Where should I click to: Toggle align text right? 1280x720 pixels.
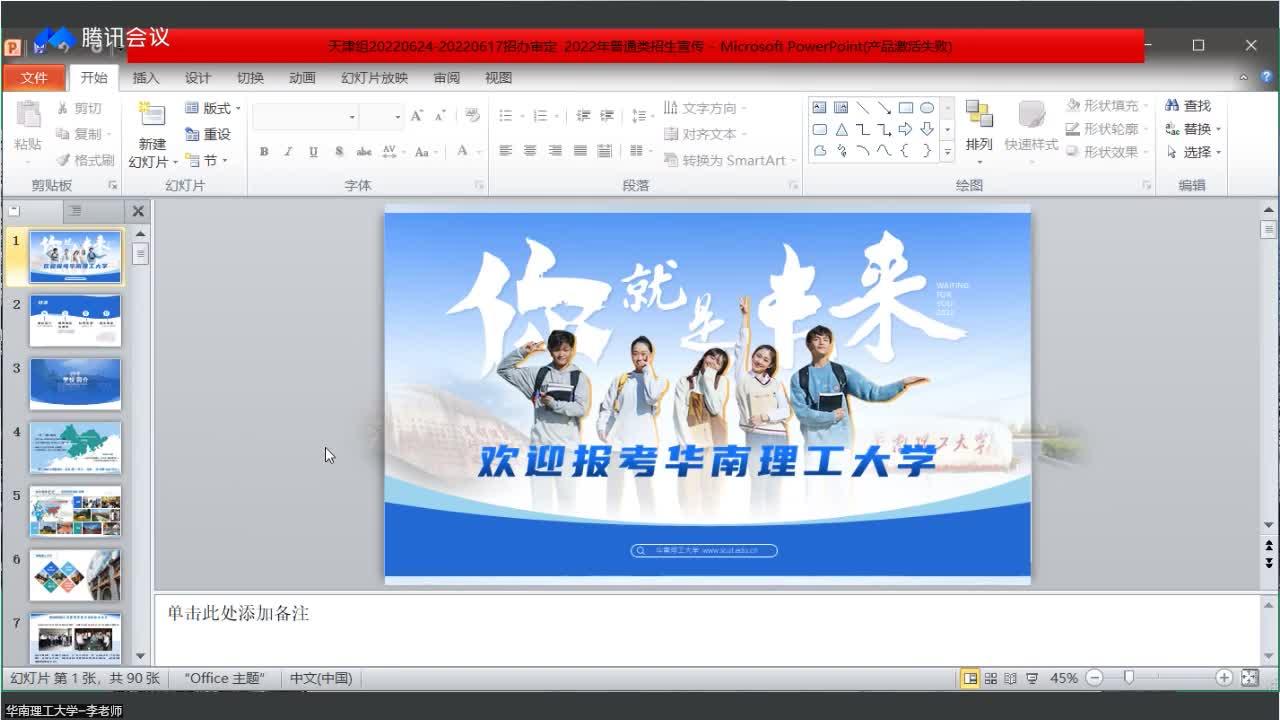click(555, 151)
